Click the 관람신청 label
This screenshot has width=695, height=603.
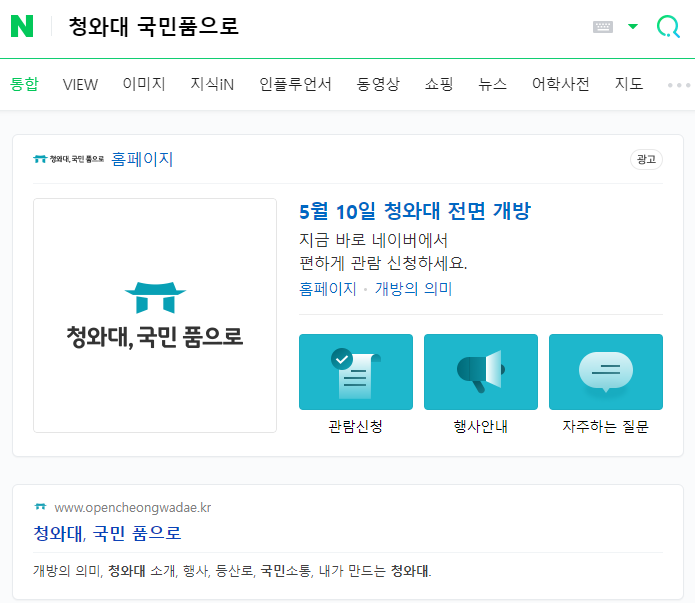[355, 426]
